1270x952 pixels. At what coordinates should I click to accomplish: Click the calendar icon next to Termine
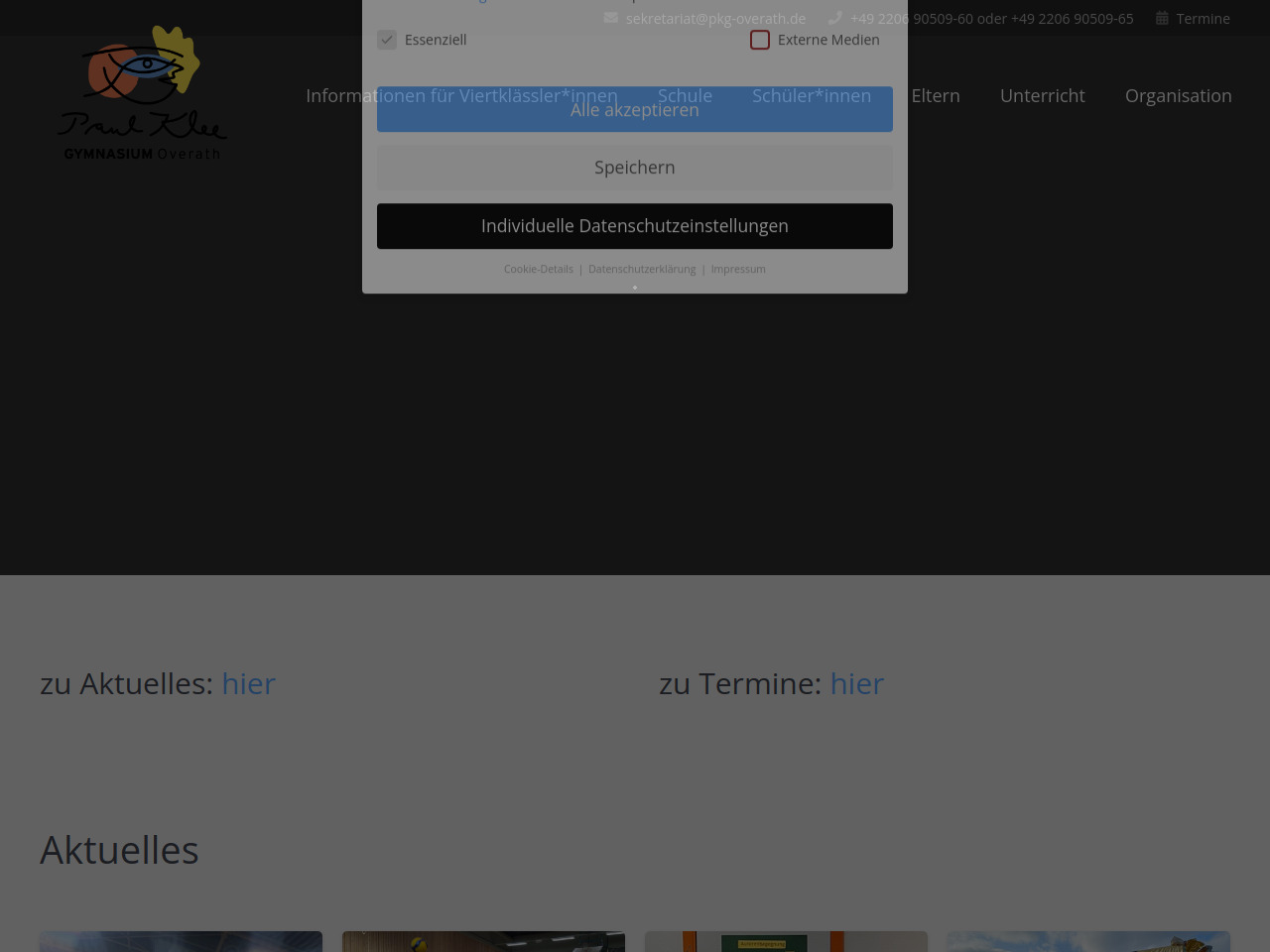tap(1162, 18)
